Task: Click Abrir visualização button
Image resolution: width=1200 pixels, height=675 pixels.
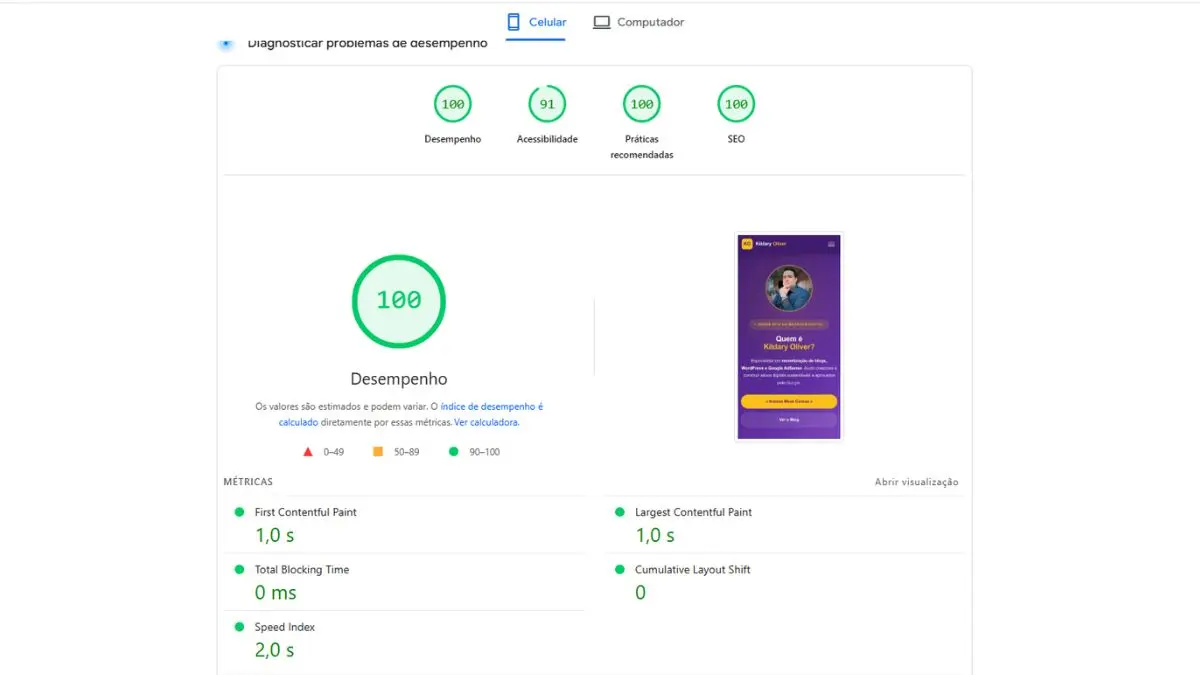Action: [x=916, y=482]
